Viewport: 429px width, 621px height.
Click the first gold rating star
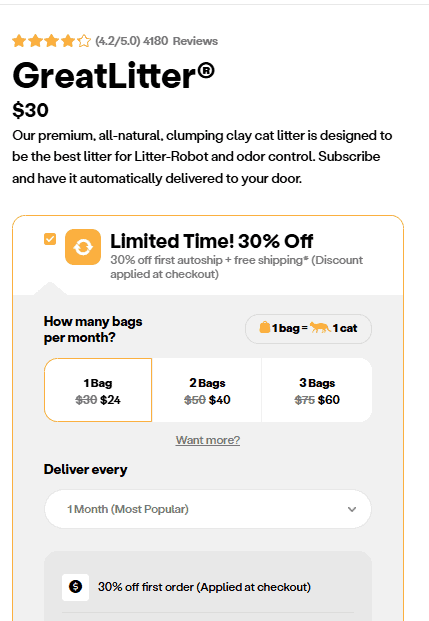[x=19, y=41]
